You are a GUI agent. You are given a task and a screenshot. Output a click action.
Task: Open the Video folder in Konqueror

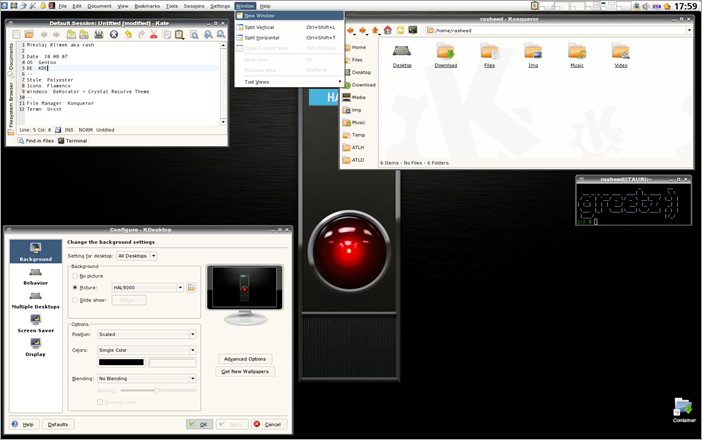click(x=621, y=53)
